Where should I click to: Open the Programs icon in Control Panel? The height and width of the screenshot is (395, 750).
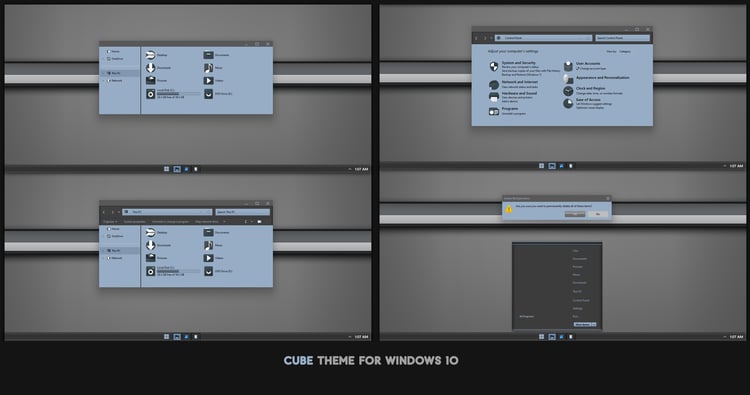[x=494, y=111]
